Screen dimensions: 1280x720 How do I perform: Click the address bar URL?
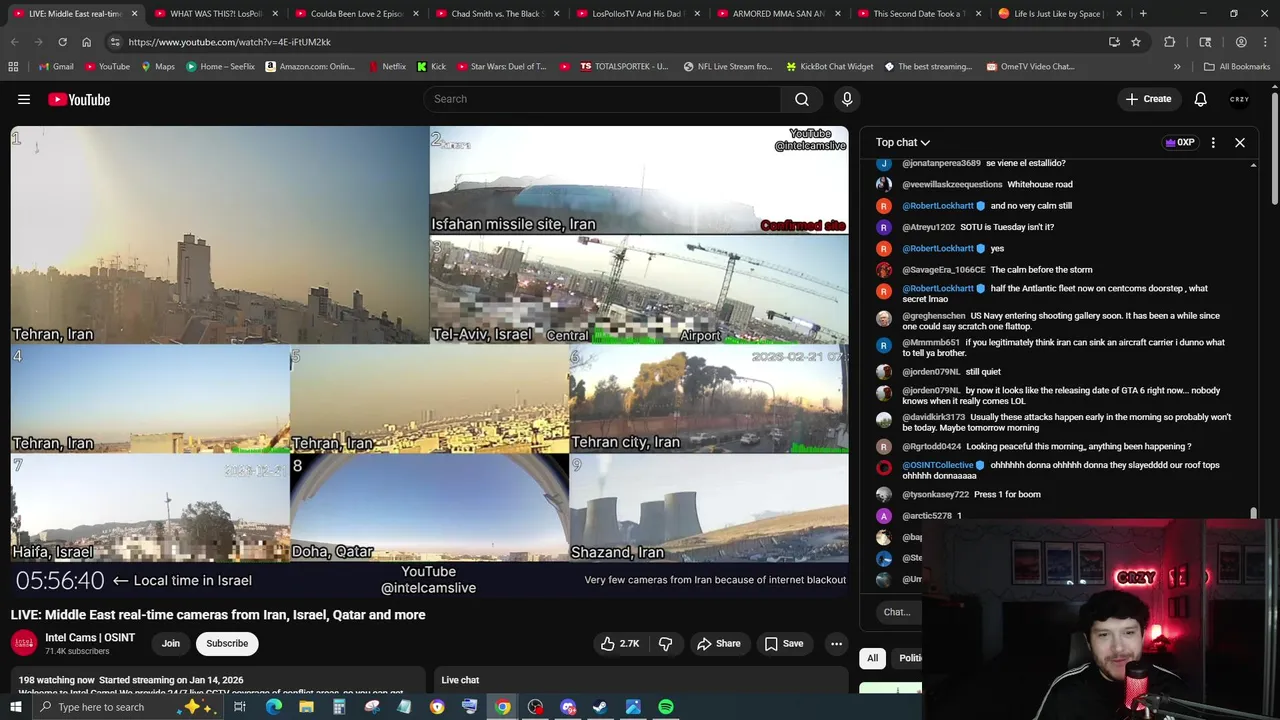click(229, 42)
